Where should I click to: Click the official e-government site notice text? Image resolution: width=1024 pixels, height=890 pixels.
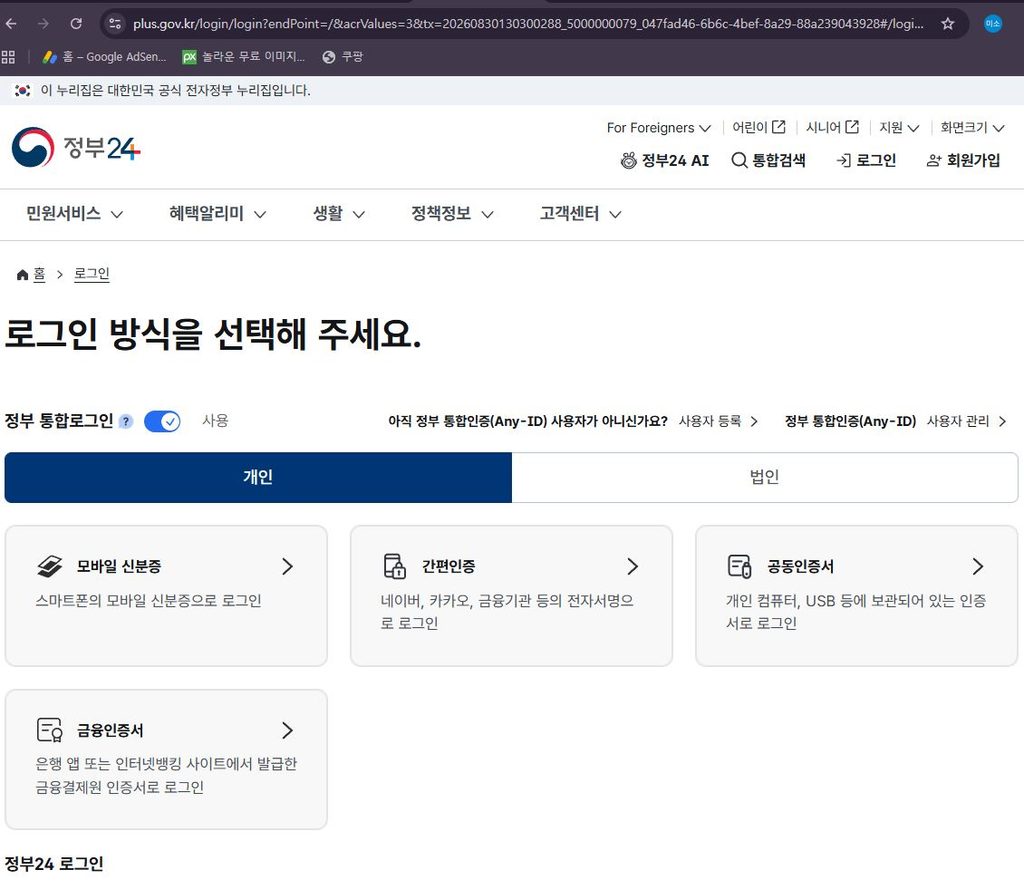click(175, 91)
